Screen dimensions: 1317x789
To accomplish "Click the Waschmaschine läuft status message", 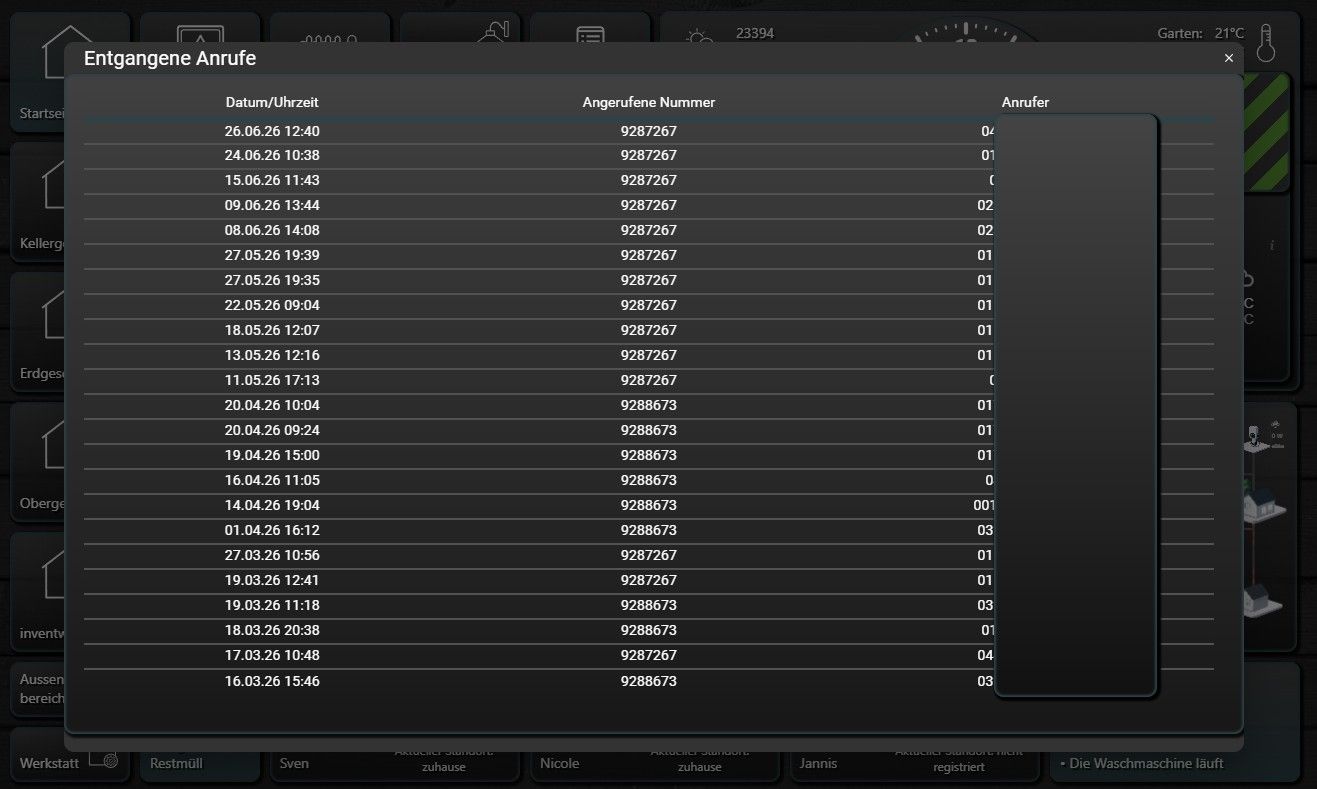I will 1141,763.
